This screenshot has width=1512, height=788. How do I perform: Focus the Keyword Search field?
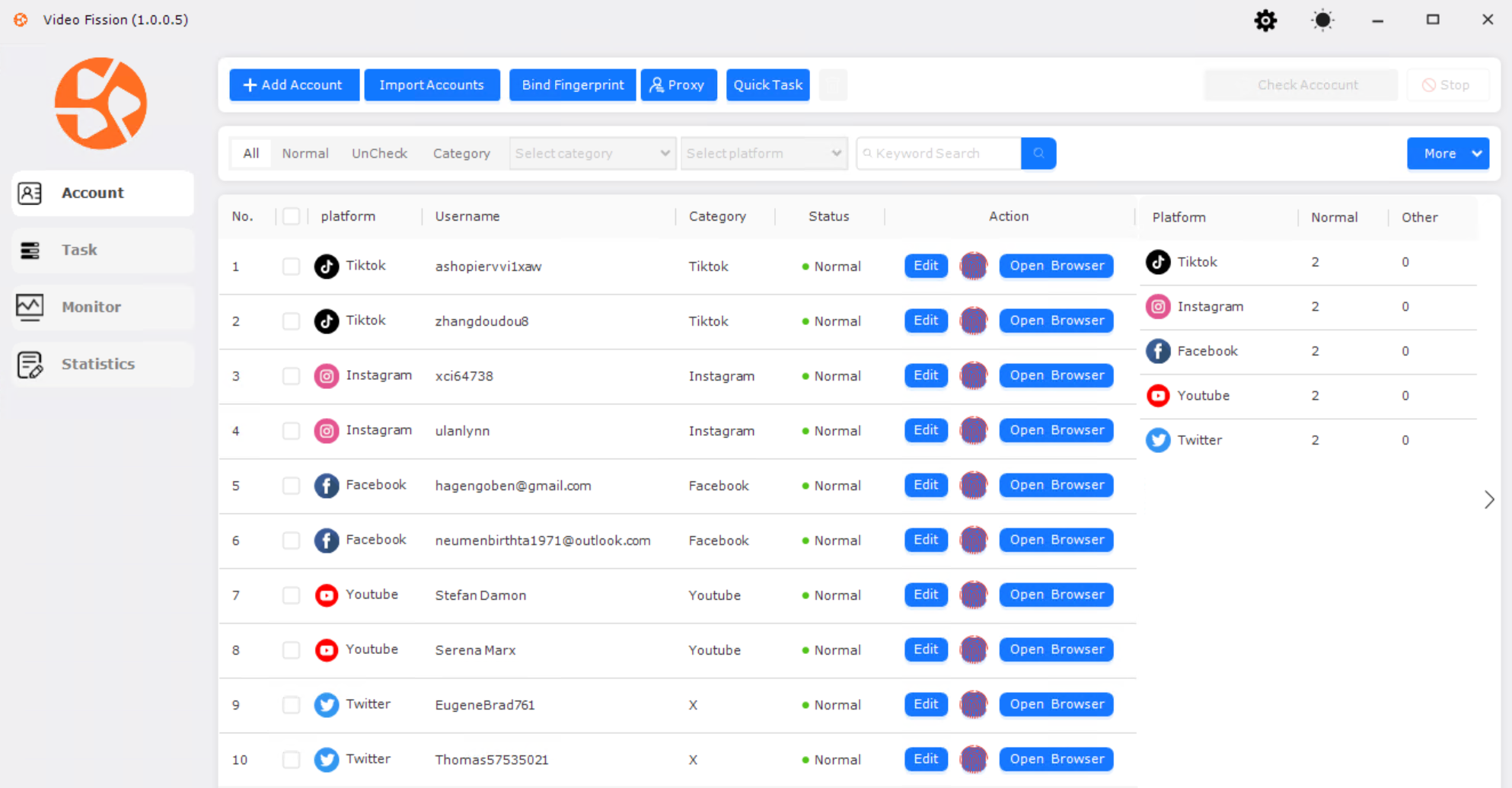click(x=939, y=154)
